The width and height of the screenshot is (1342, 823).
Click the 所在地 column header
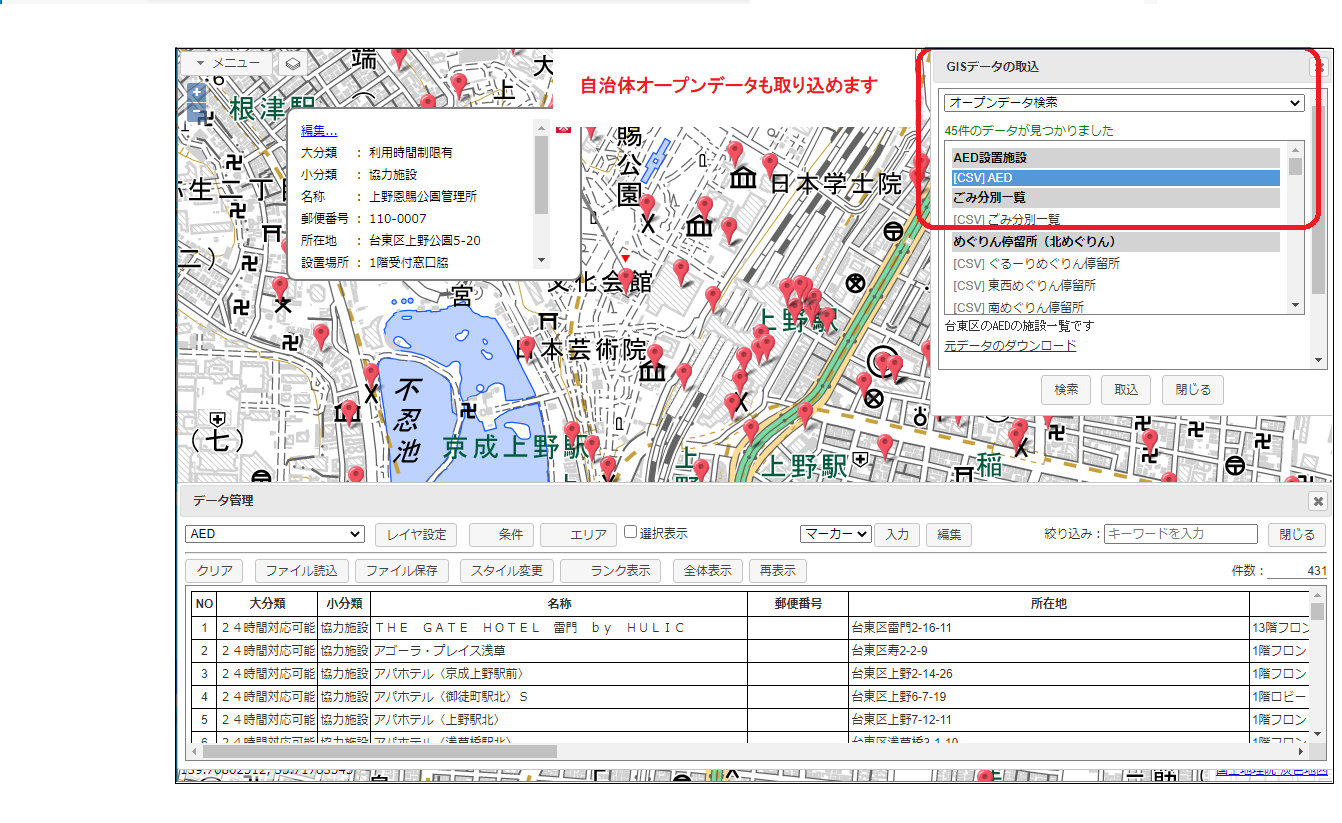pos(1049,604)
